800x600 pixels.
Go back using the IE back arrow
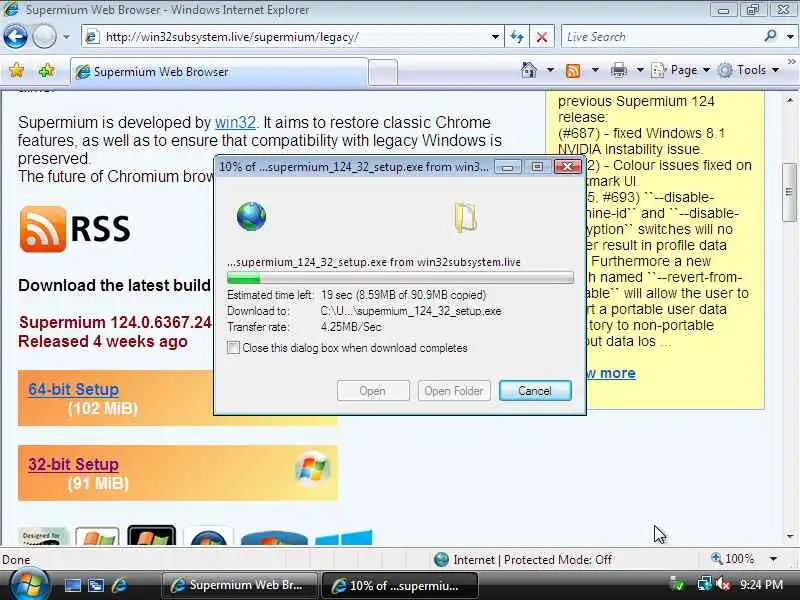15,37
